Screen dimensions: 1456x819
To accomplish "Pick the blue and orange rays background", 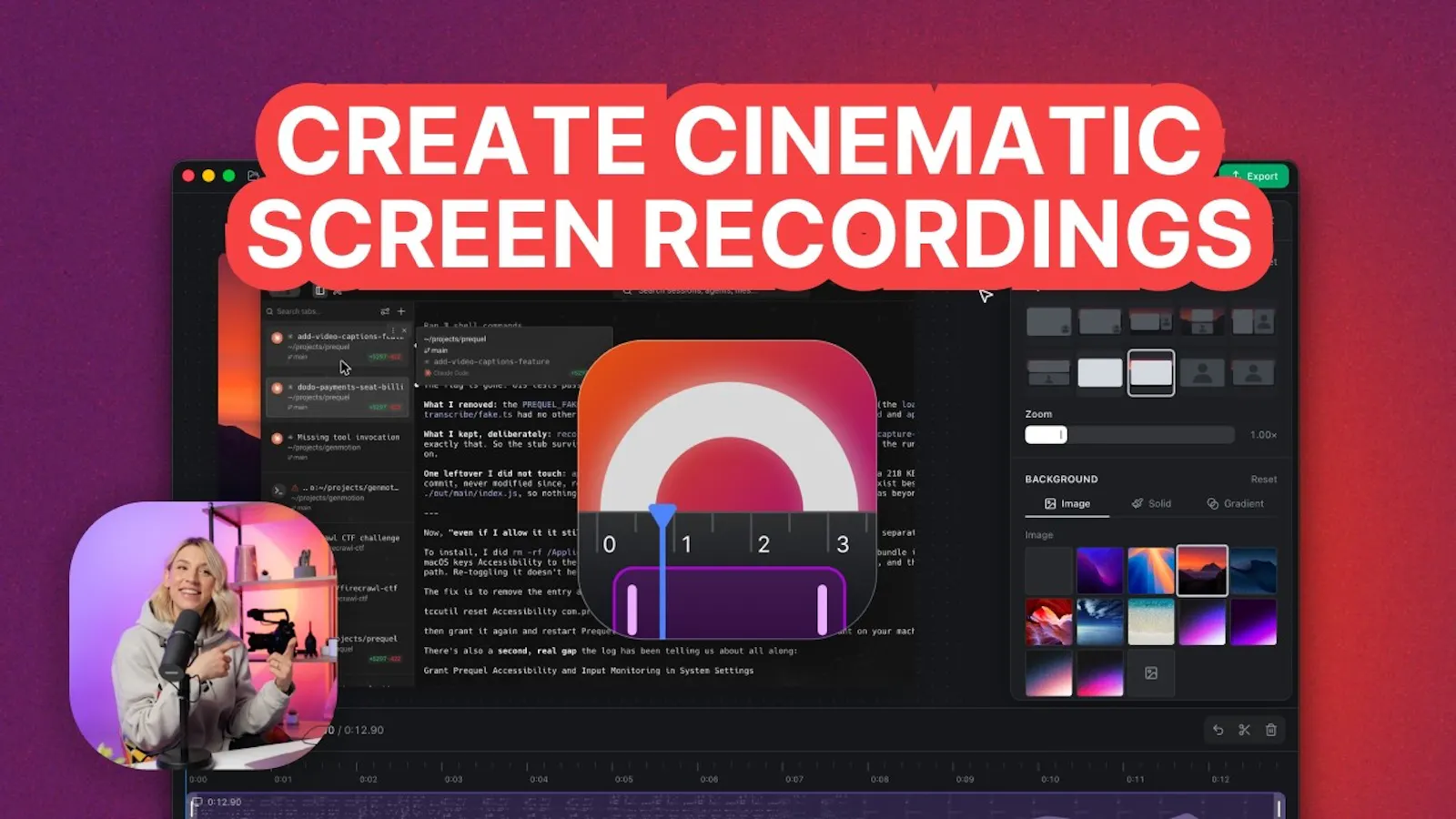I will [1151, 571].
